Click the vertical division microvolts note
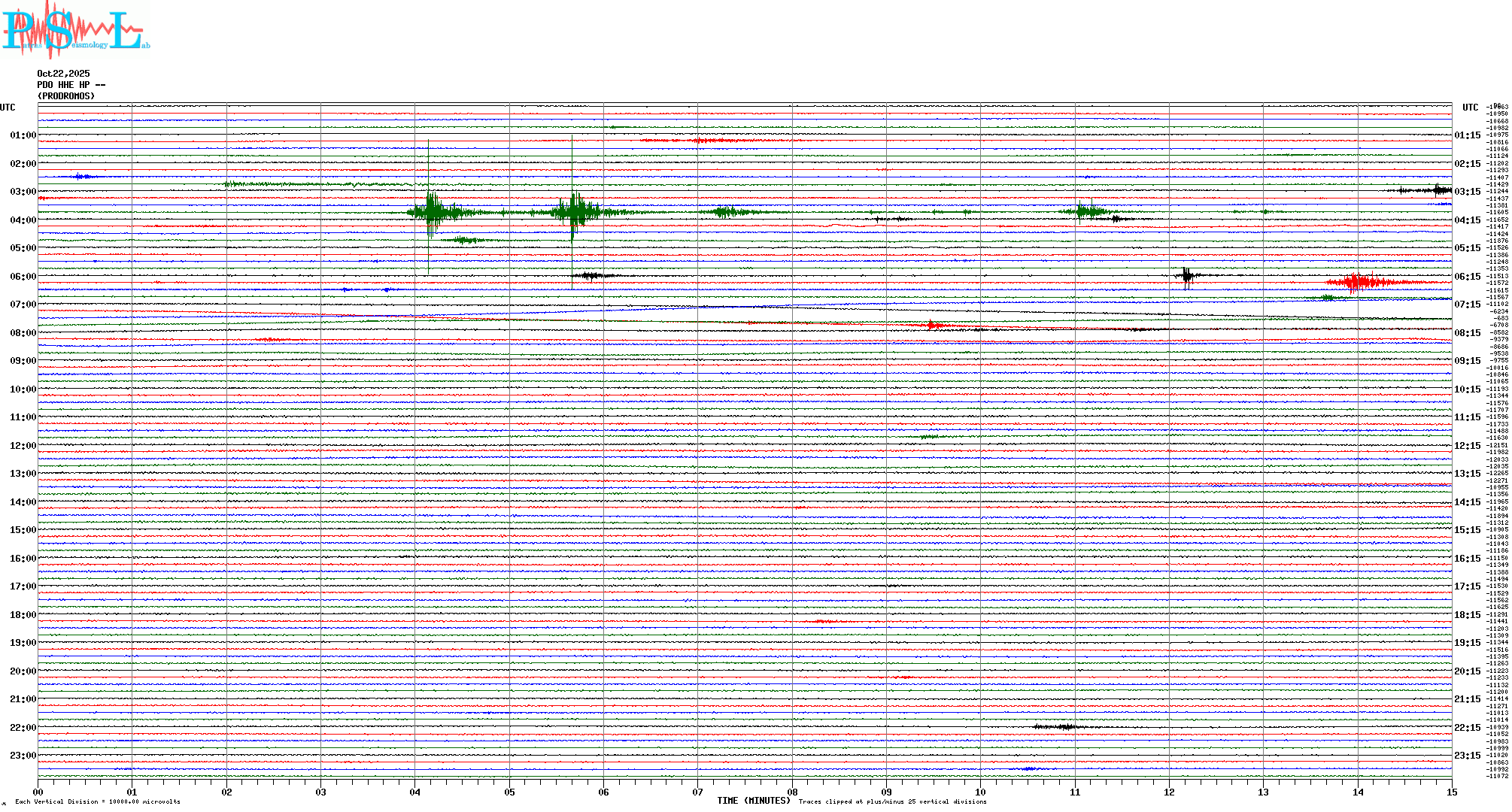Screen dimensions: 1512x812 (98, 801)
